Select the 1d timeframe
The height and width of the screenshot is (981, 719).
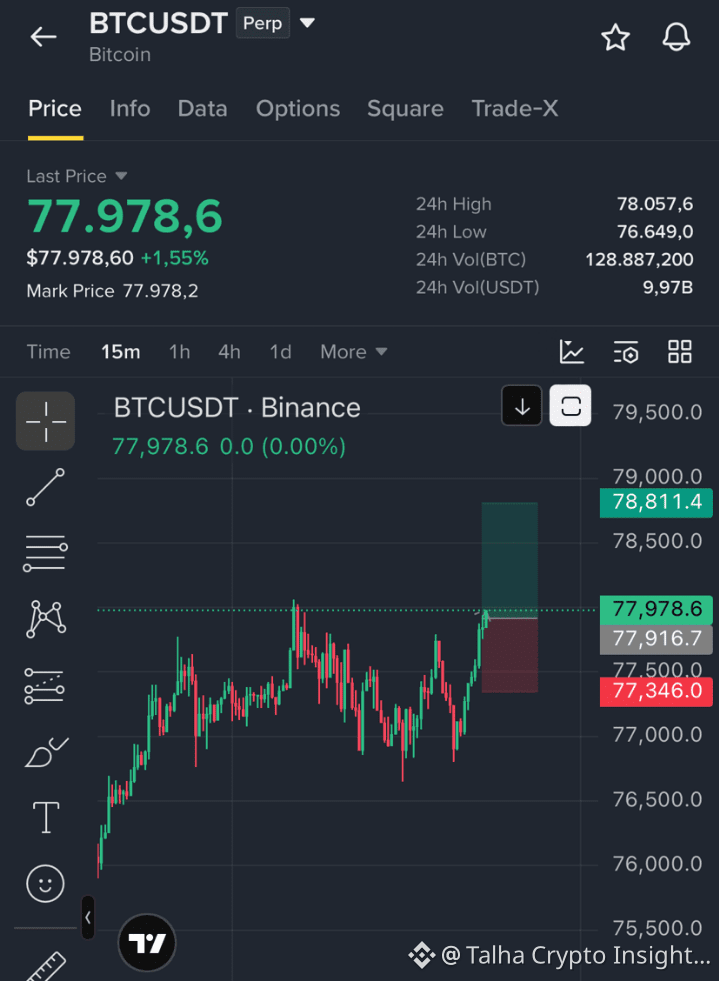click(x=280, y=352)
